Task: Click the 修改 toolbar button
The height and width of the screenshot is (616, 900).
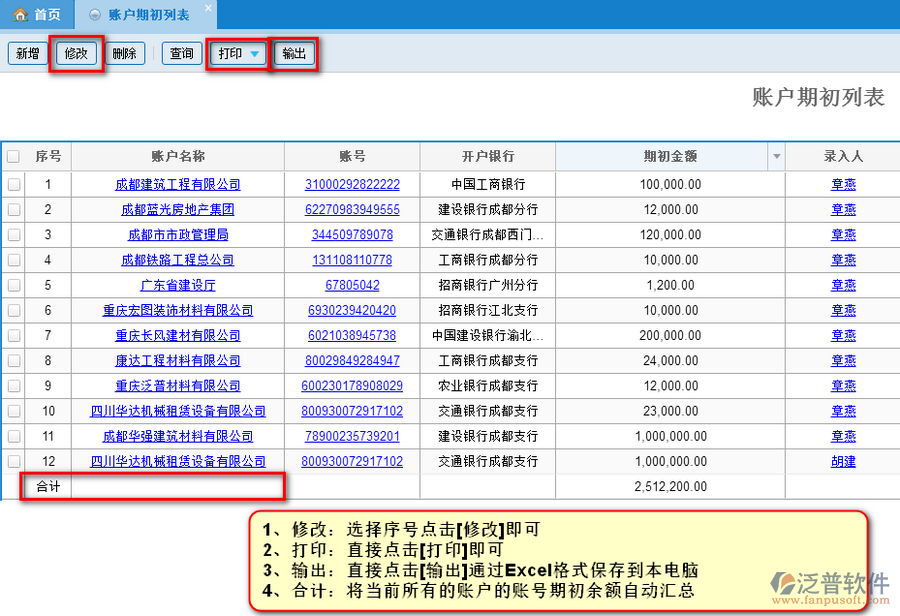Action: point(77,54)
